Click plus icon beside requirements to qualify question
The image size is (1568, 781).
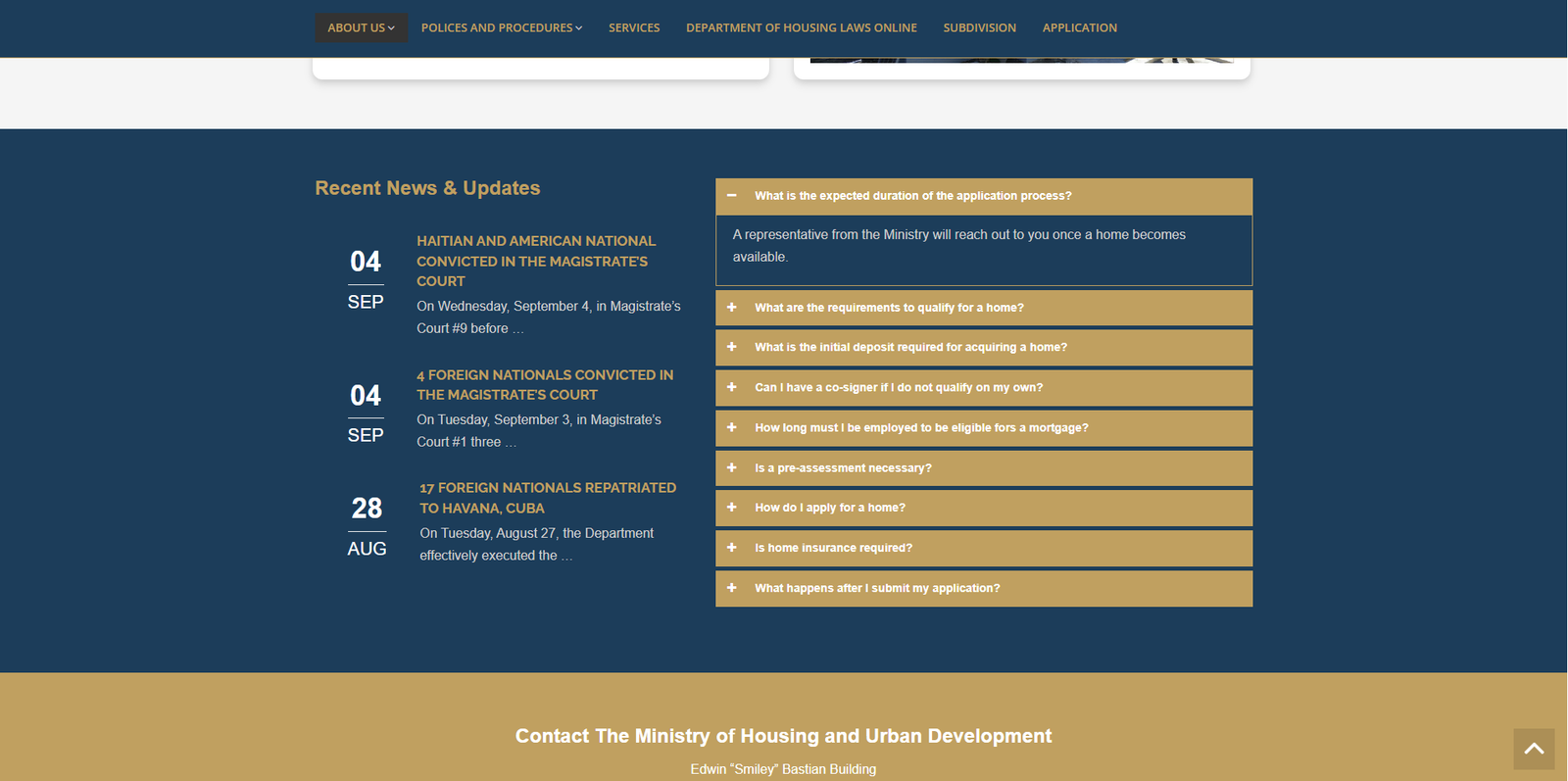tap(732, 308)
